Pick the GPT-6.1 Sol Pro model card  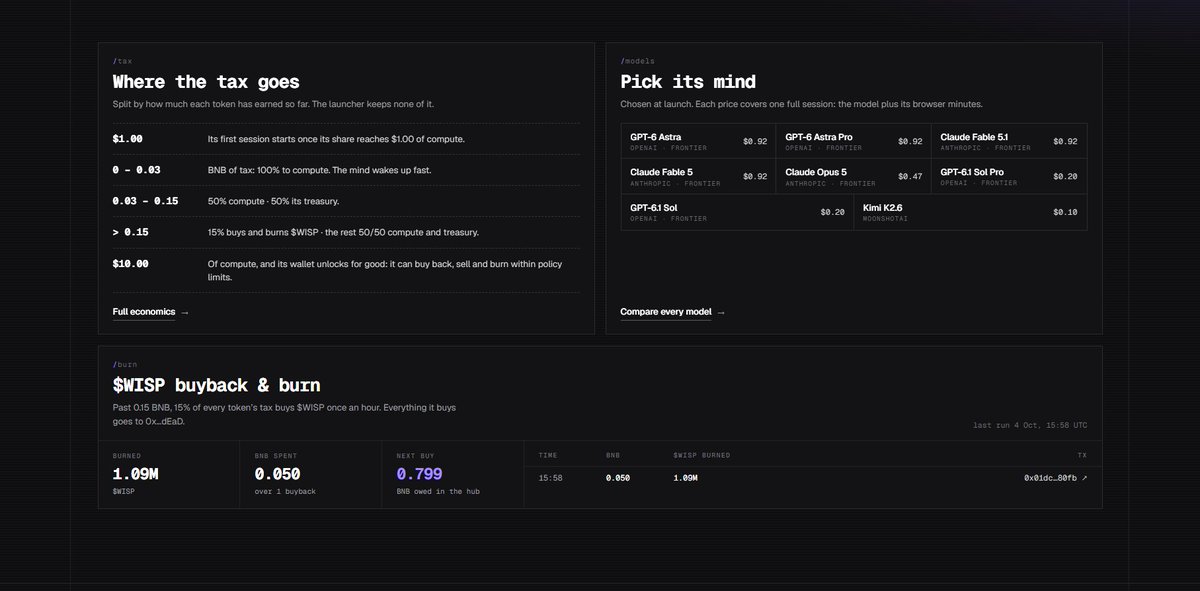[1009, 176]
